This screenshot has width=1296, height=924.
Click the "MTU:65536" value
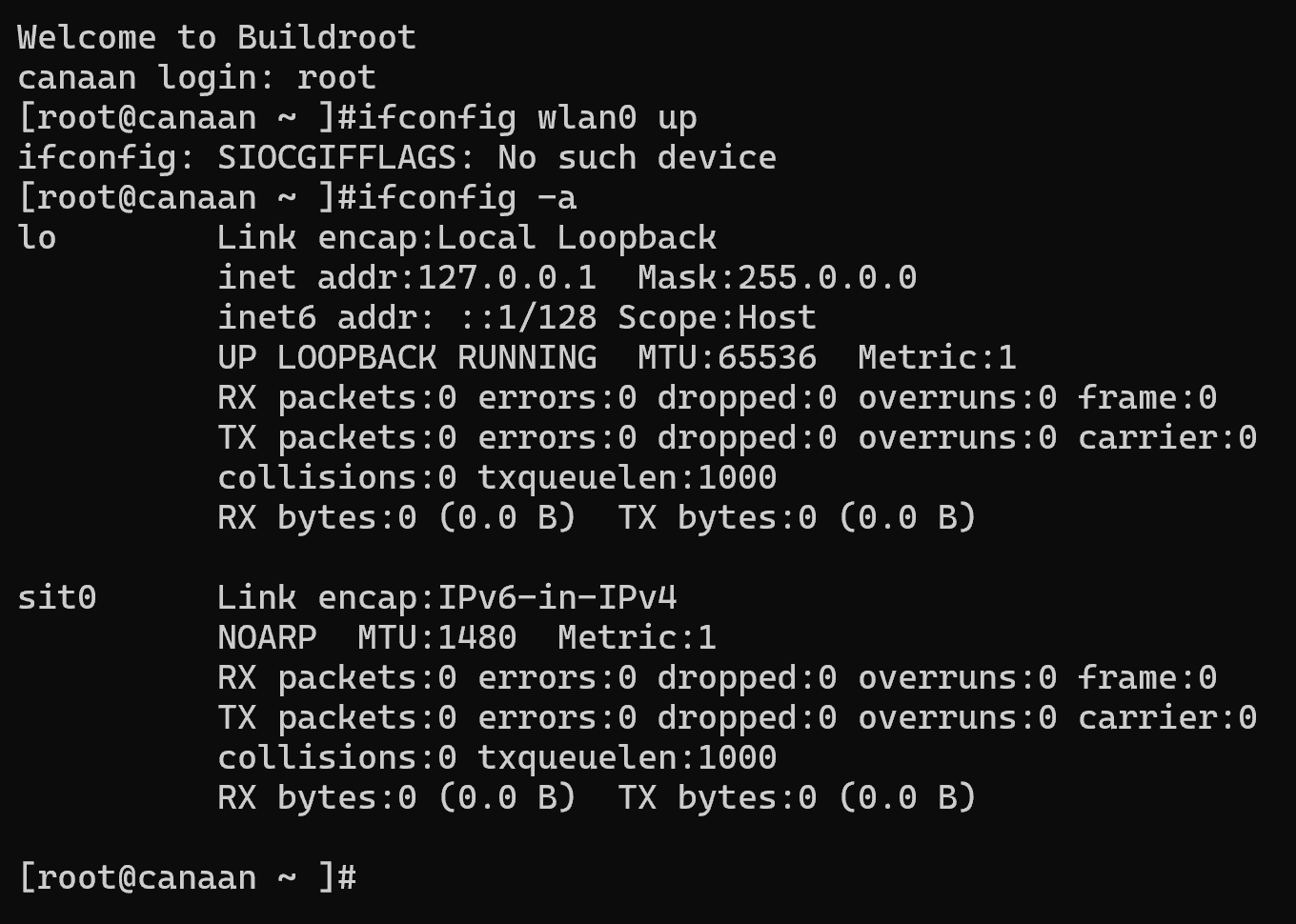pyautogui.click(x=727, y=357)
